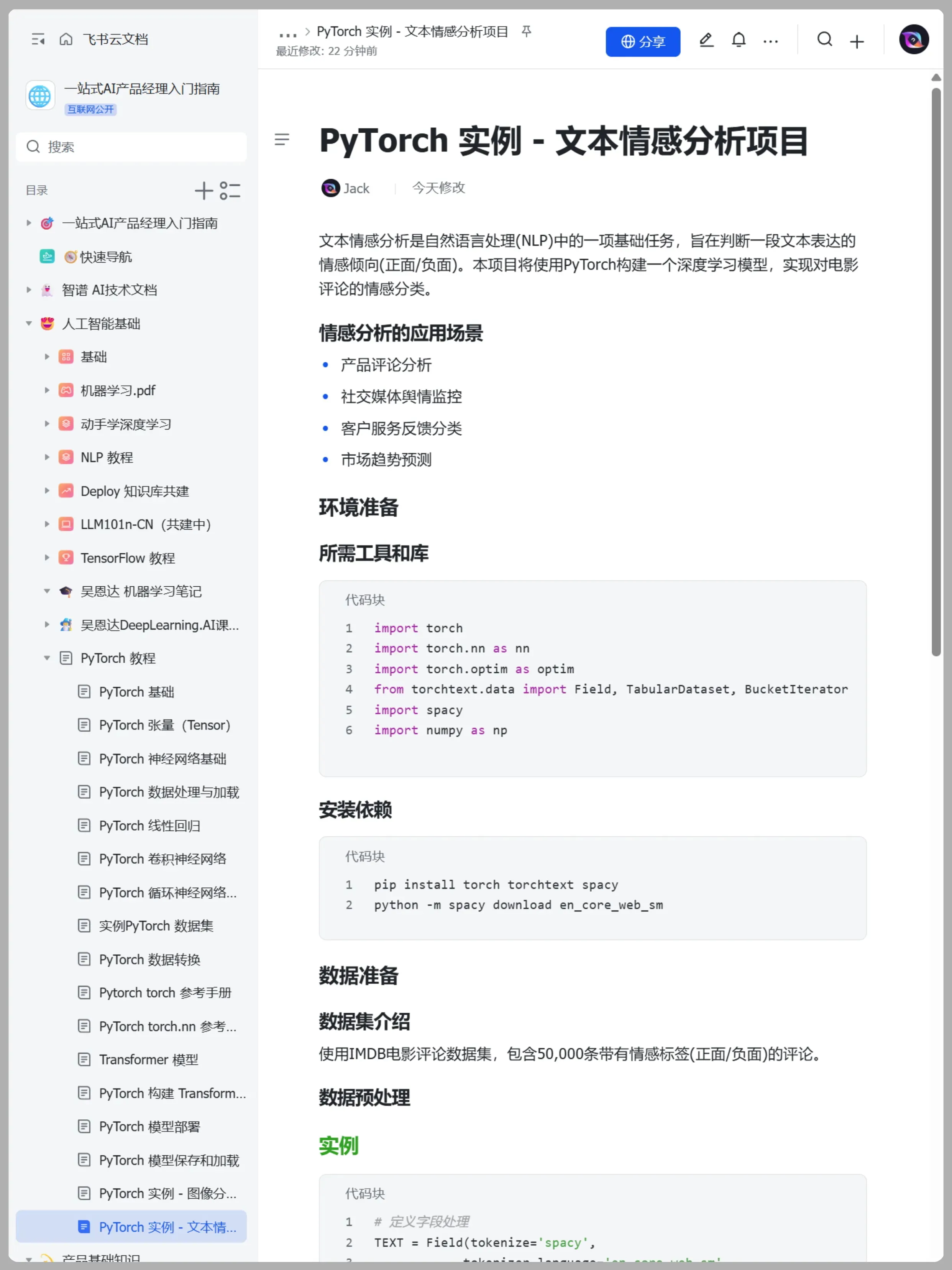Click the add page plus icon in 目录
The image size is (952, 1270).
pyautogui.click(x=204, y=191)
